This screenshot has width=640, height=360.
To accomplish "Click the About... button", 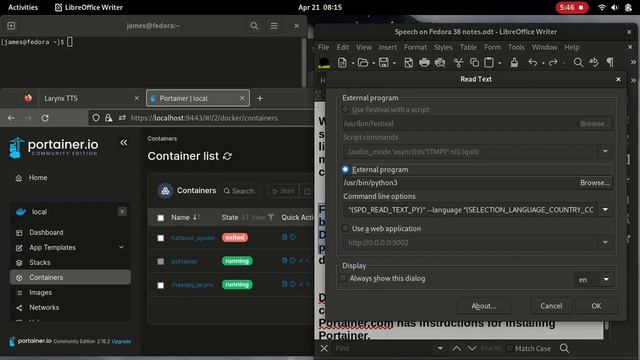I will click(x=484, y=306).
